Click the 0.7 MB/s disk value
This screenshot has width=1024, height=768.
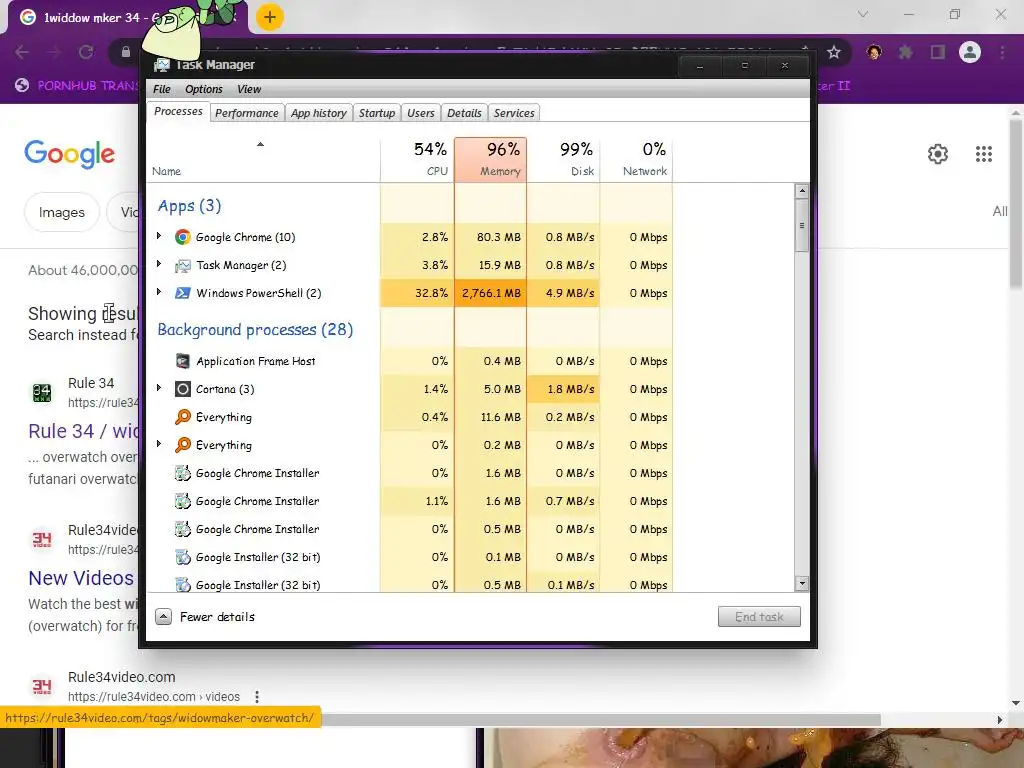click(x=570, y=501)
